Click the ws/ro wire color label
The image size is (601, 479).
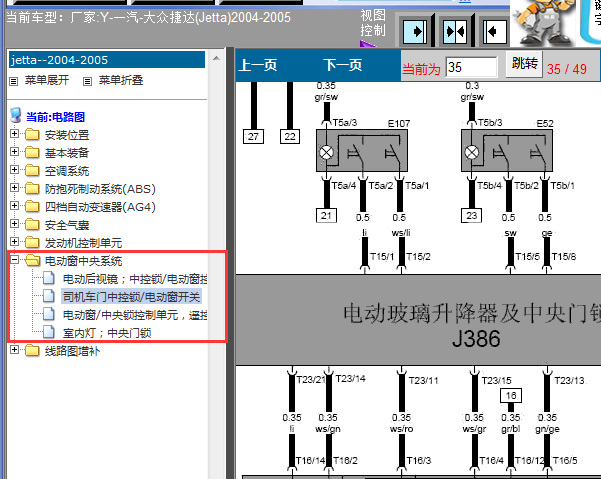[x=401, y=429]
